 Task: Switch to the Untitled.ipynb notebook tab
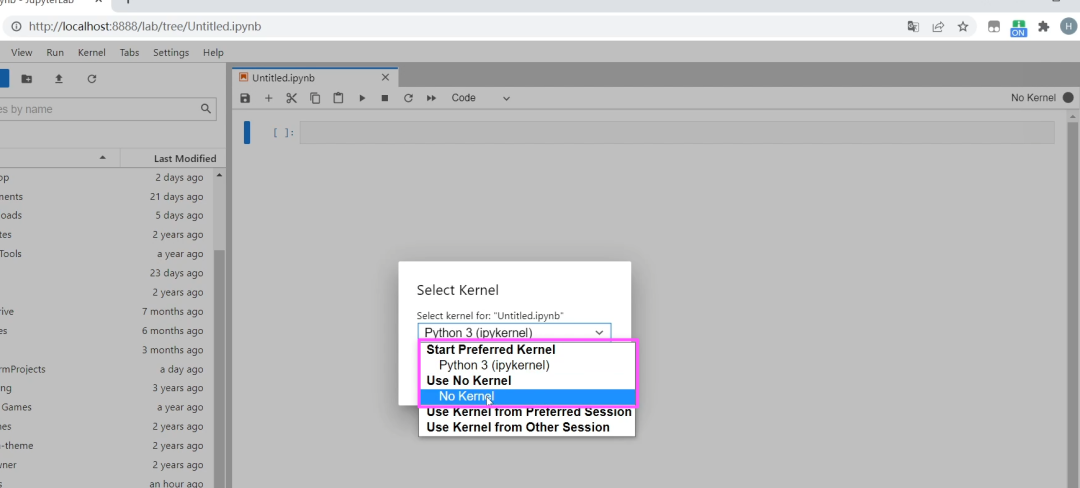click(x=315, y=77)
